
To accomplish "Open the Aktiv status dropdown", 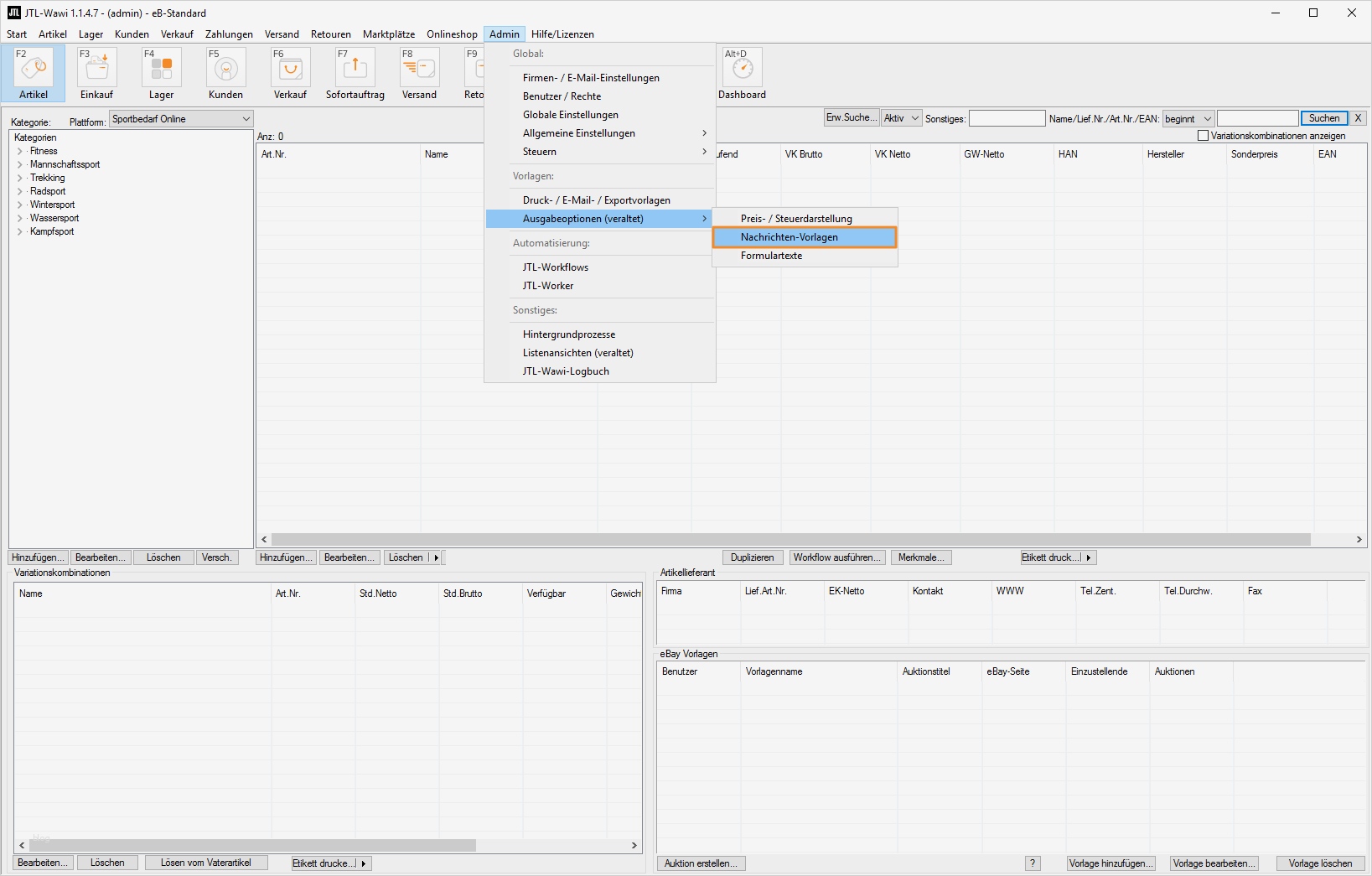I will (901, 118).
